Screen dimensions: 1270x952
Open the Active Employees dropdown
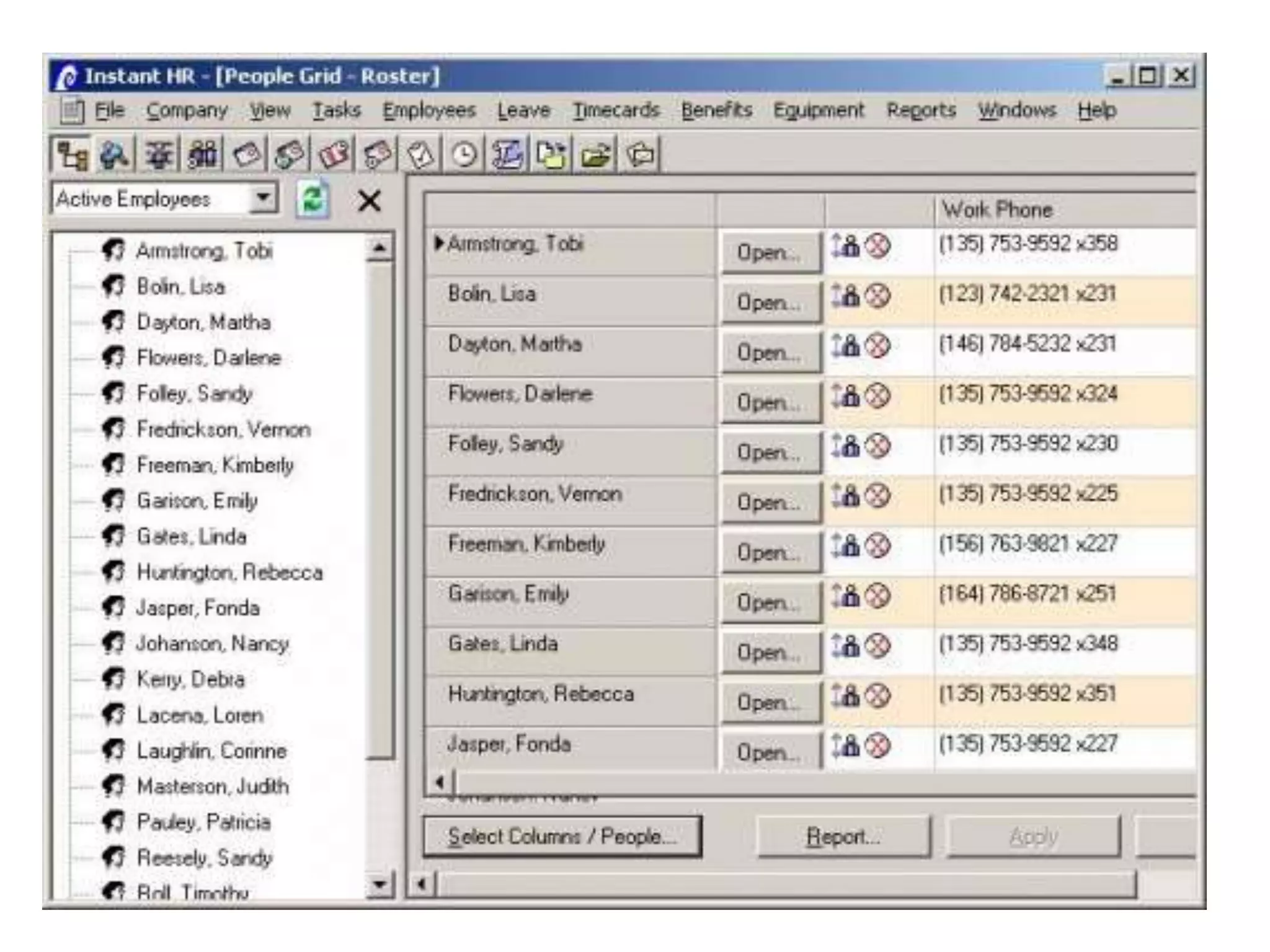(x=264, y=200)
